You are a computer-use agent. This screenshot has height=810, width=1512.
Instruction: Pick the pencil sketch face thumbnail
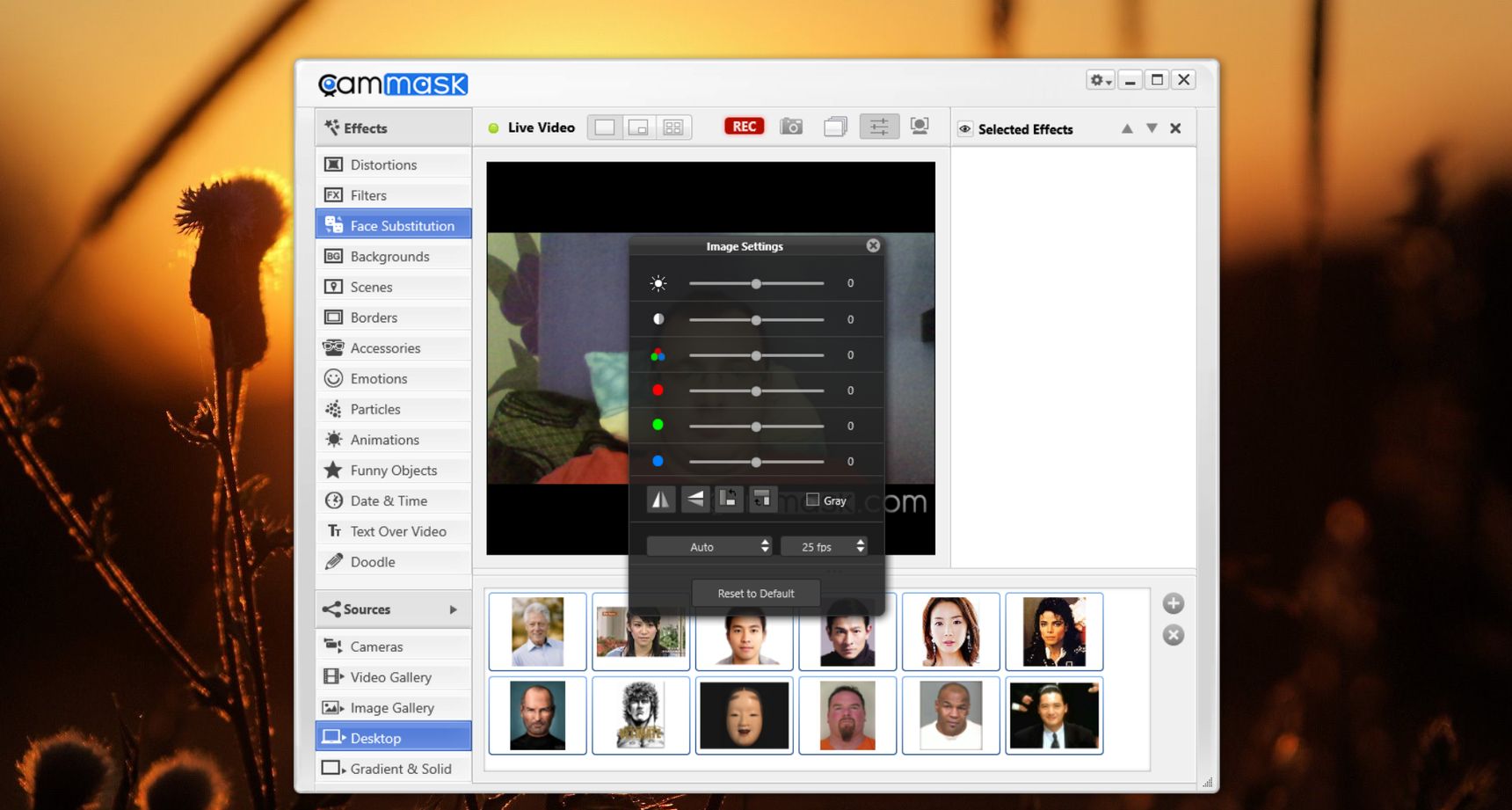641,715
